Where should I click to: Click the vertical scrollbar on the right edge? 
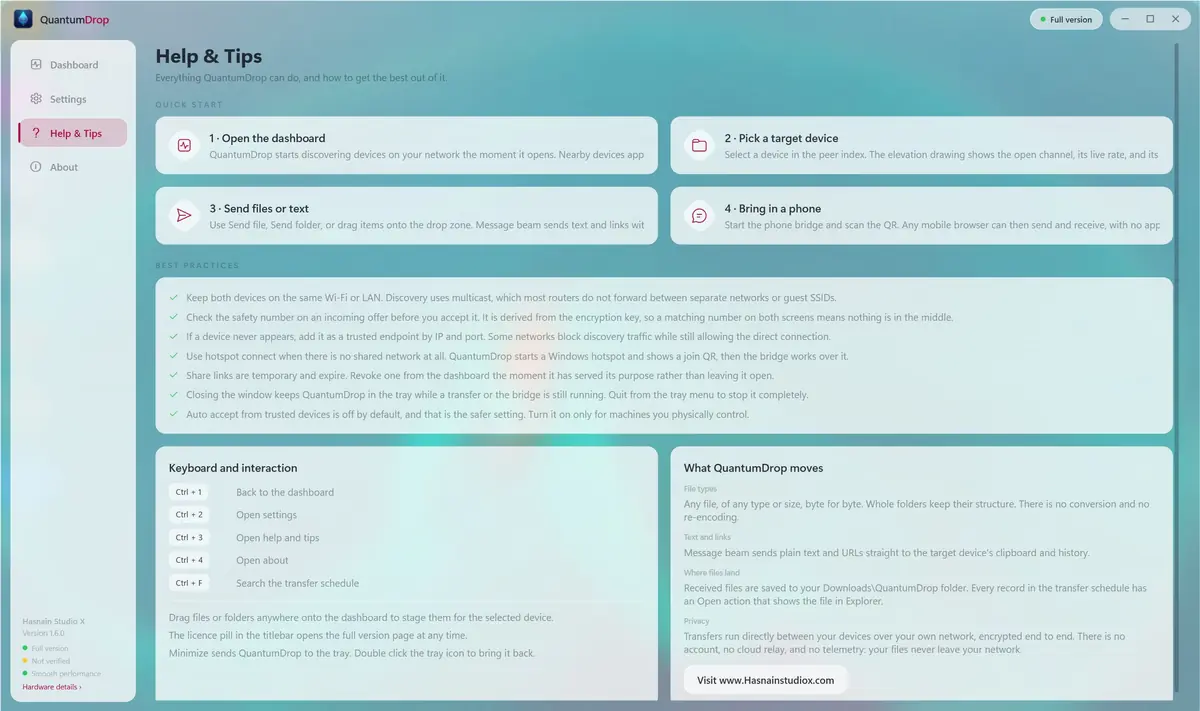(x=1176, y=370)
